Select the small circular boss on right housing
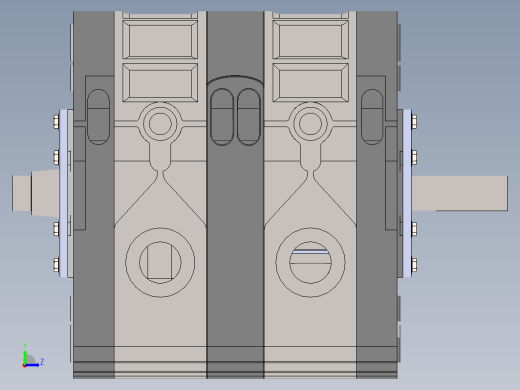Image resolution: width=520 pixels, height=390 pixels. click(310, 124)
